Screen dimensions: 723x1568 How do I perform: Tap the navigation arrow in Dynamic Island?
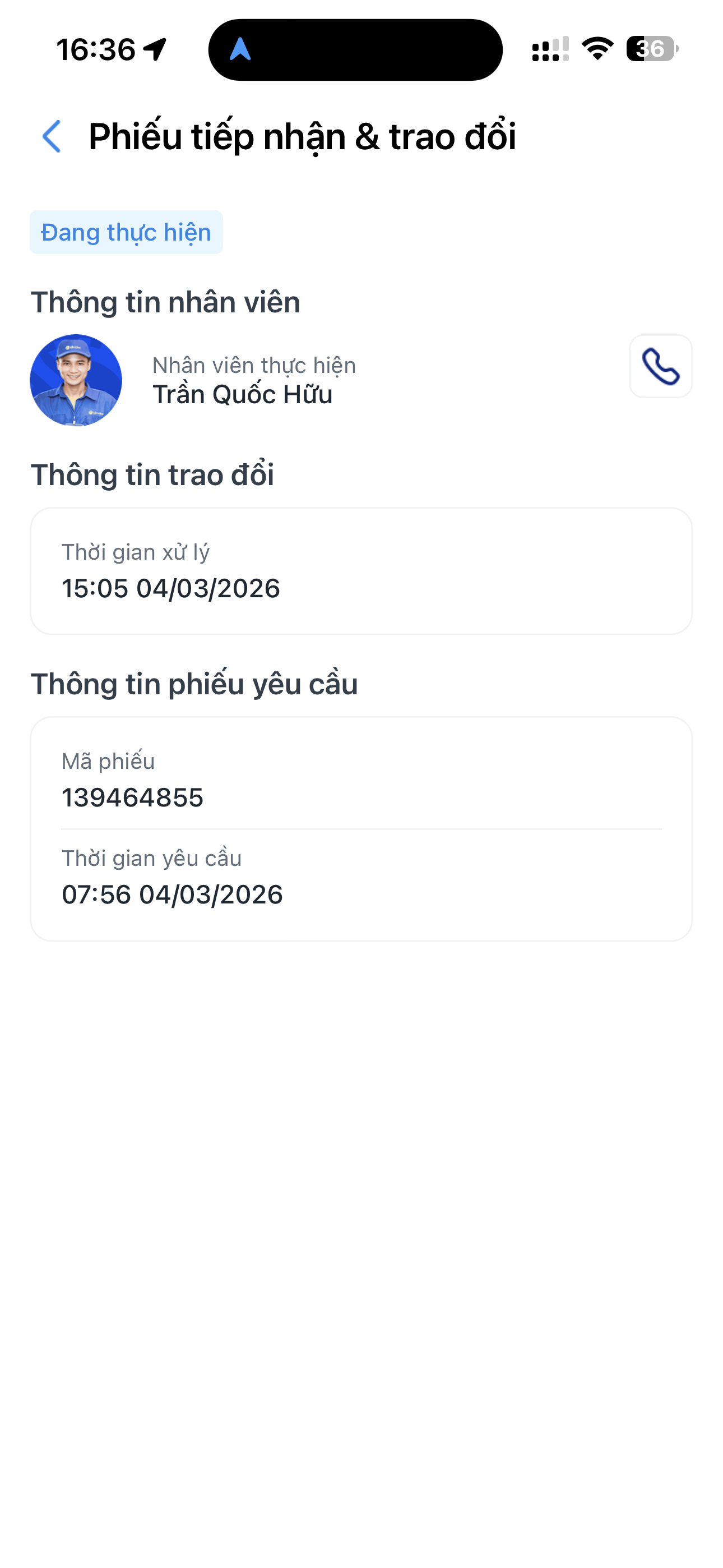[x=240, y=49]
